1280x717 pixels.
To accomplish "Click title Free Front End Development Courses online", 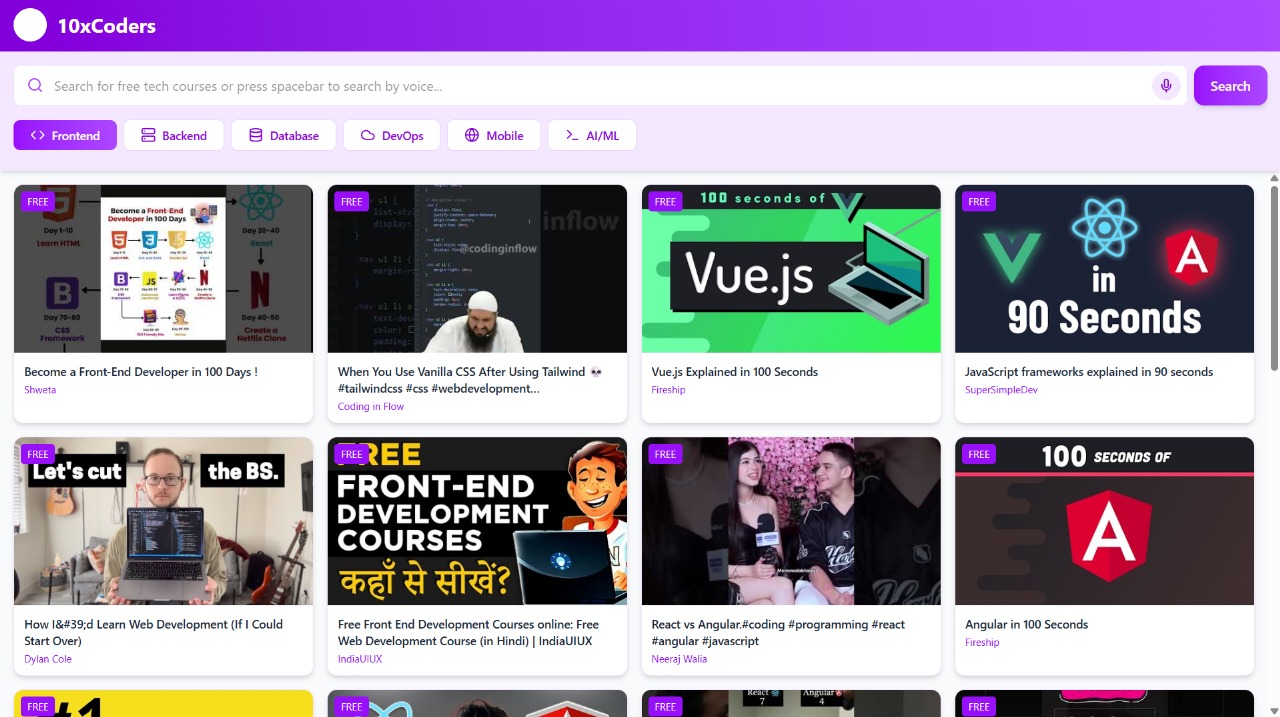I will 469,632.
